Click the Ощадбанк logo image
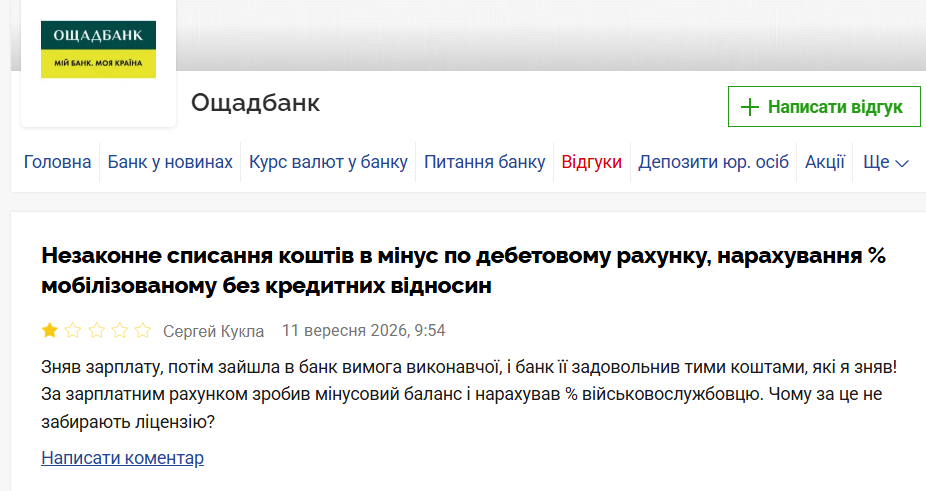 coord(98,50)
